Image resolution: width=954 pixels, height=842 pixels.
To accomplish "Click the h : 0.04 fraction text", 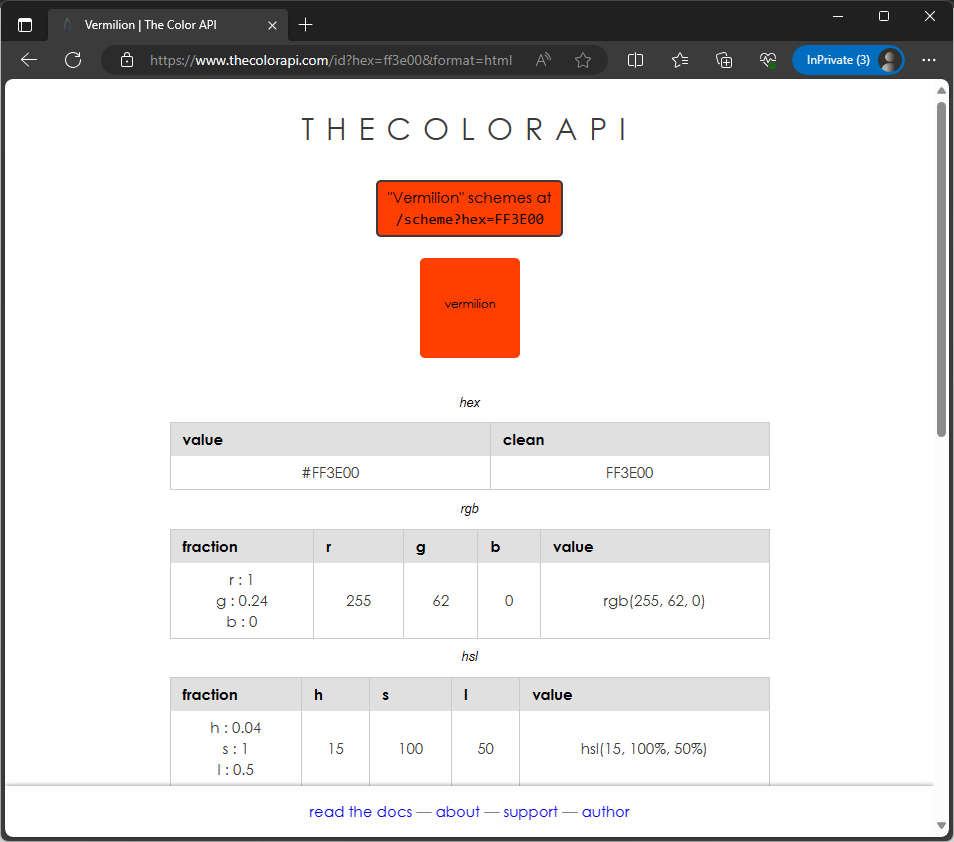I will (x=235, y=728).
